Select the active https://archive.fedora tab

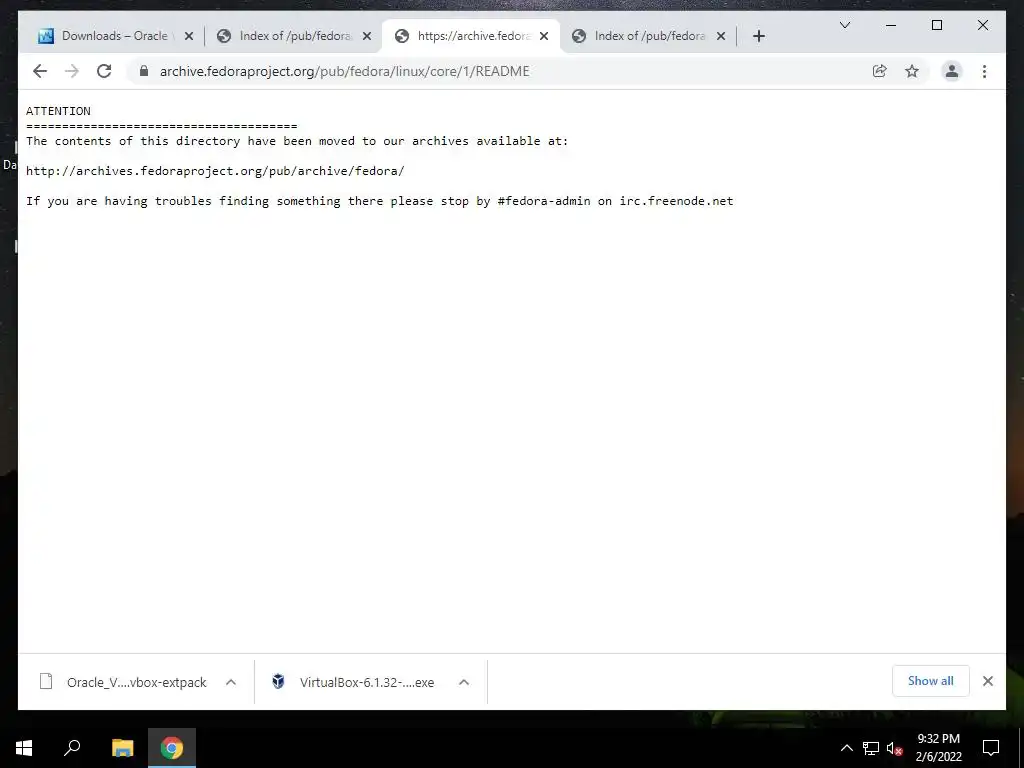pos(470,36)
